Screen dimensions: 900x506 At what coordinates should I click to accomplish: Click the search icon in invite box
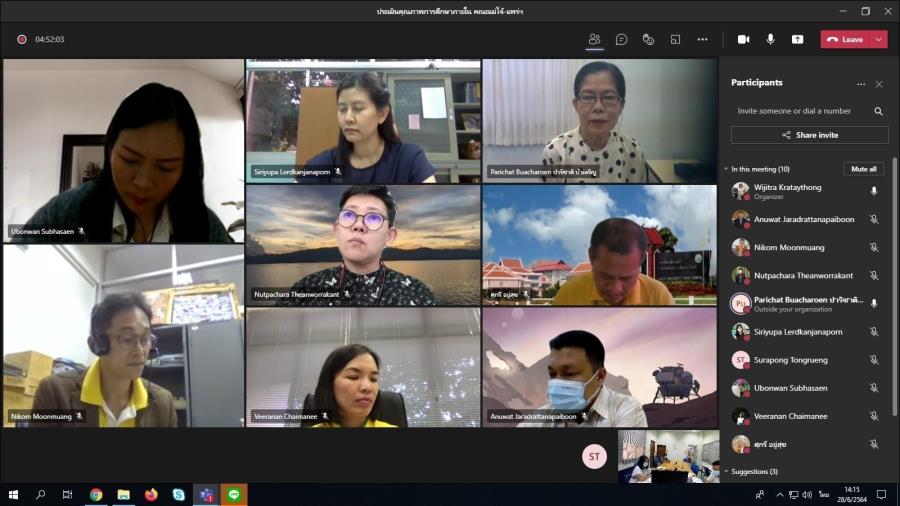[x=878, y=111]
